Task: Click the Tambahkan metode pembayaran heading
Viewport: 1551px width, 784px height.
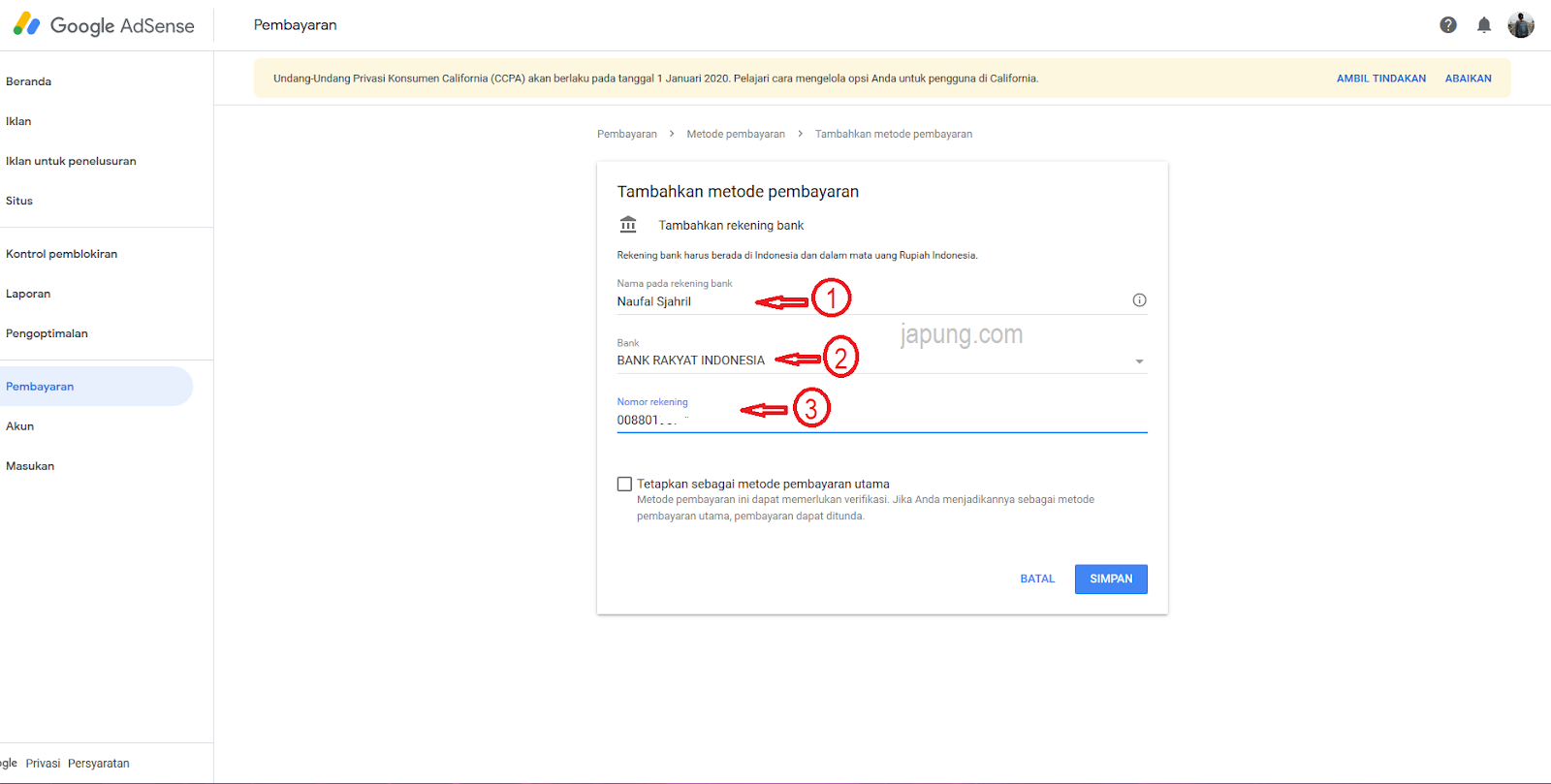Action: click(738, 192)
